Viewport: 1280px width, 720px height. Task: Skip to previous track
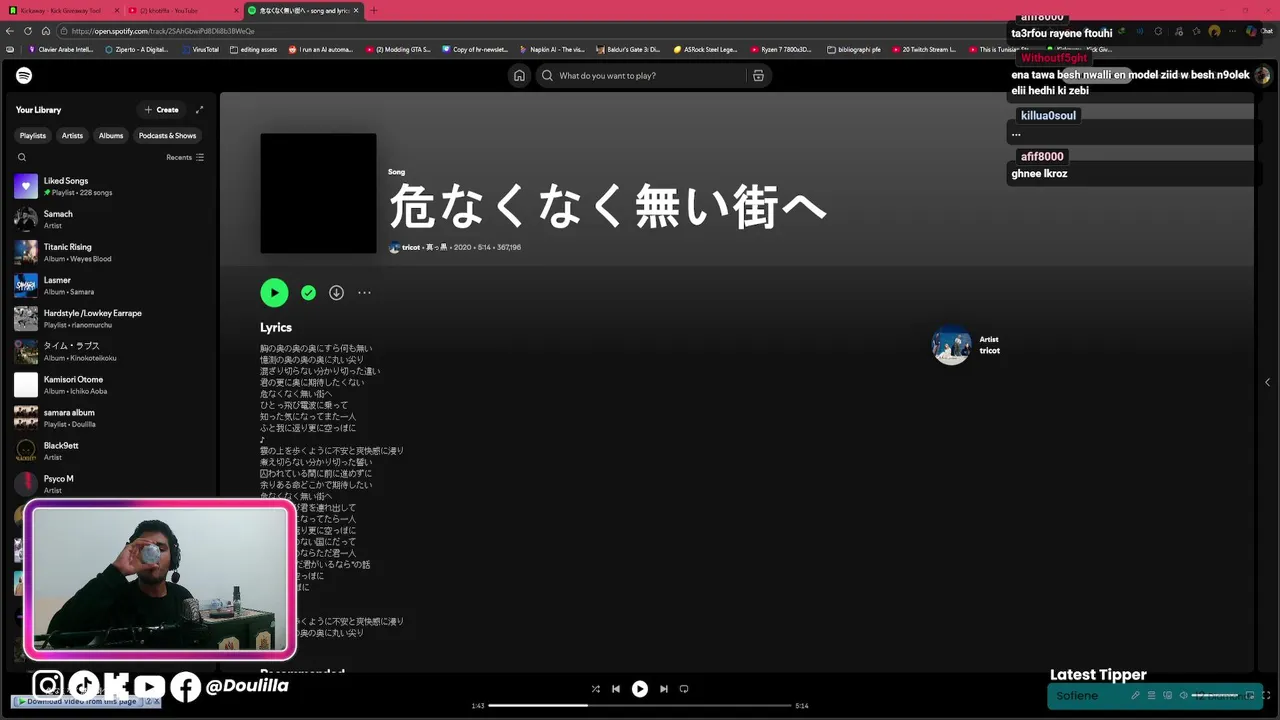[616, 689]
